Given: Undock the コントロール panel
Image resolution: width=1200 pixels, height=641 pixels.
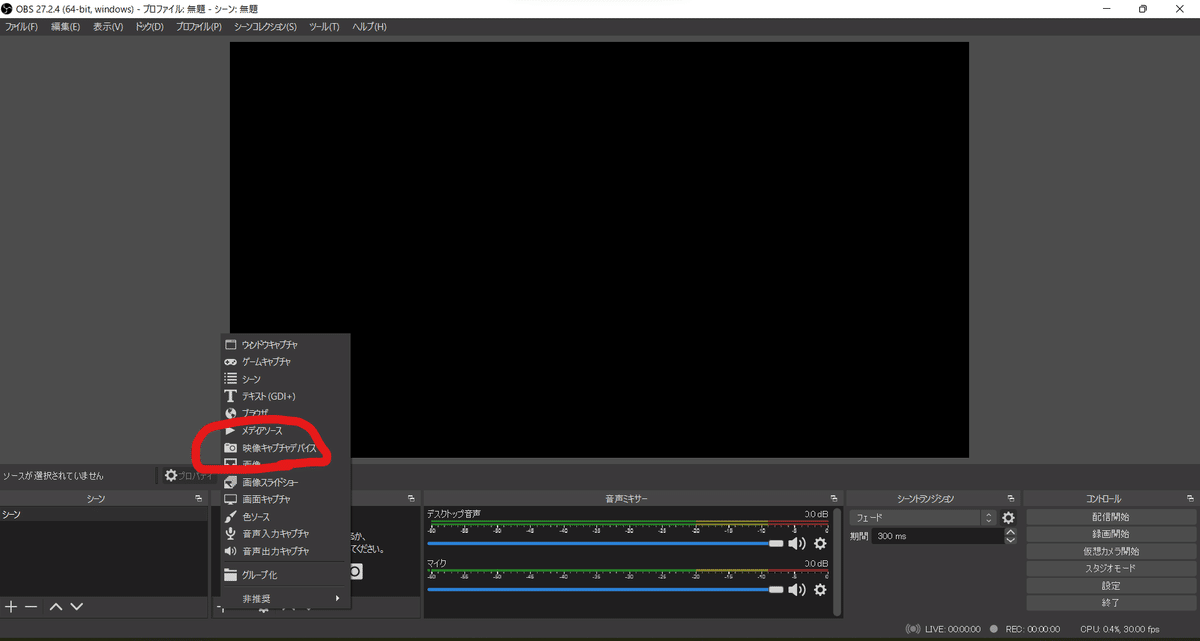Looking at the screenshot, I should point(1190,498).
